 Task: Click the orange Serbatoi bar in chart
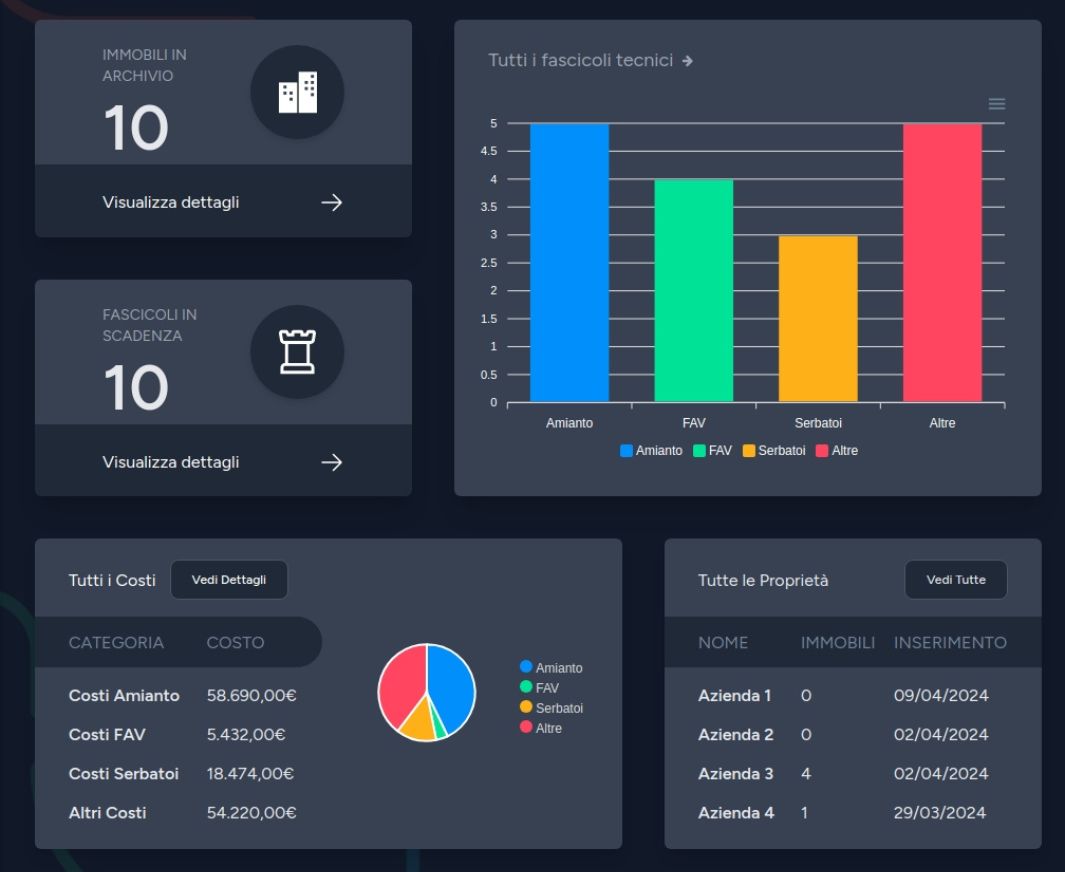tap(818, 320)
